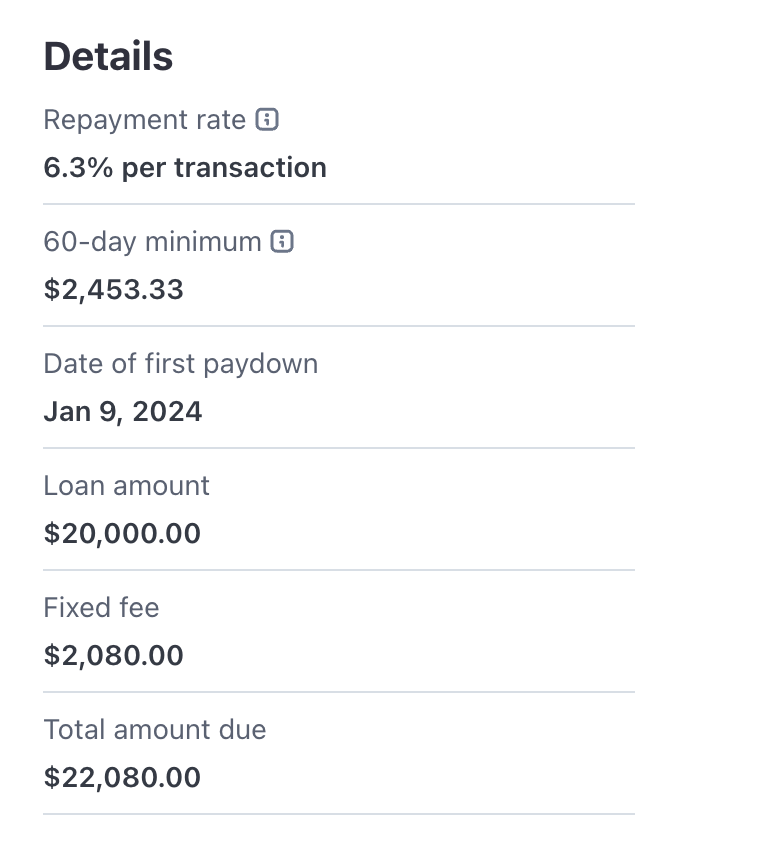The width and height of the screenshot is (768, 848).
Task: Select the 60-day minimum label text
Action: point(152,241)
